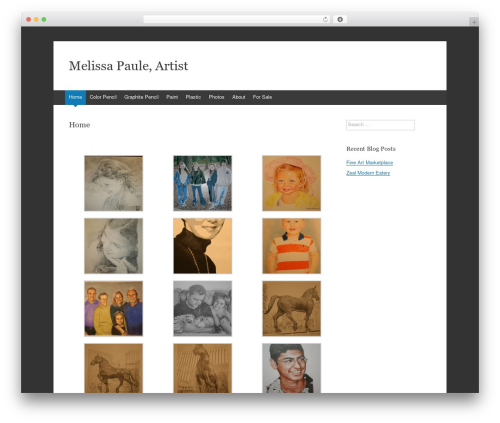Screen dimensions: 500x423
Task: Go to the Graphite Pencil page
Action: click(x=141, y=97)
